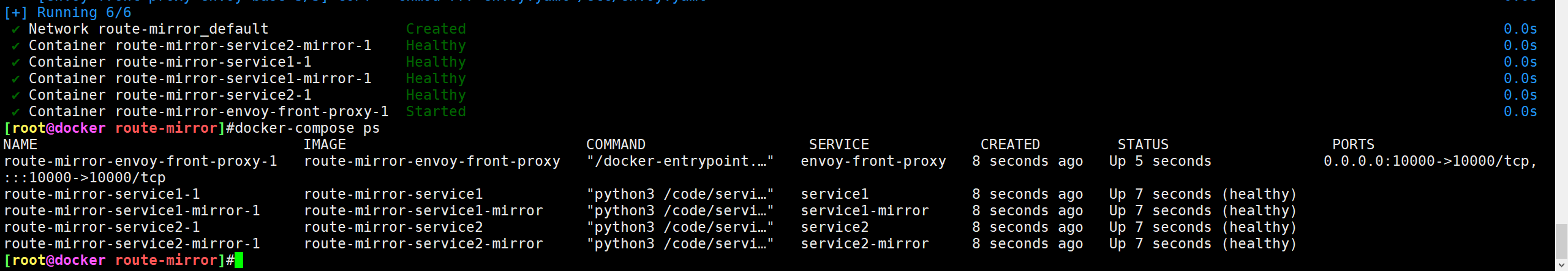This screenshot has height=271, width=1568.
Task: Click the 'Up 5 seconds' status text
Action: 1160,161
